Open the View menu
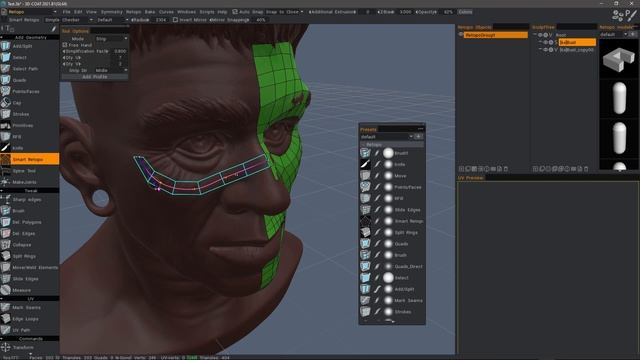Screen dimensions: 640x360 91,12
